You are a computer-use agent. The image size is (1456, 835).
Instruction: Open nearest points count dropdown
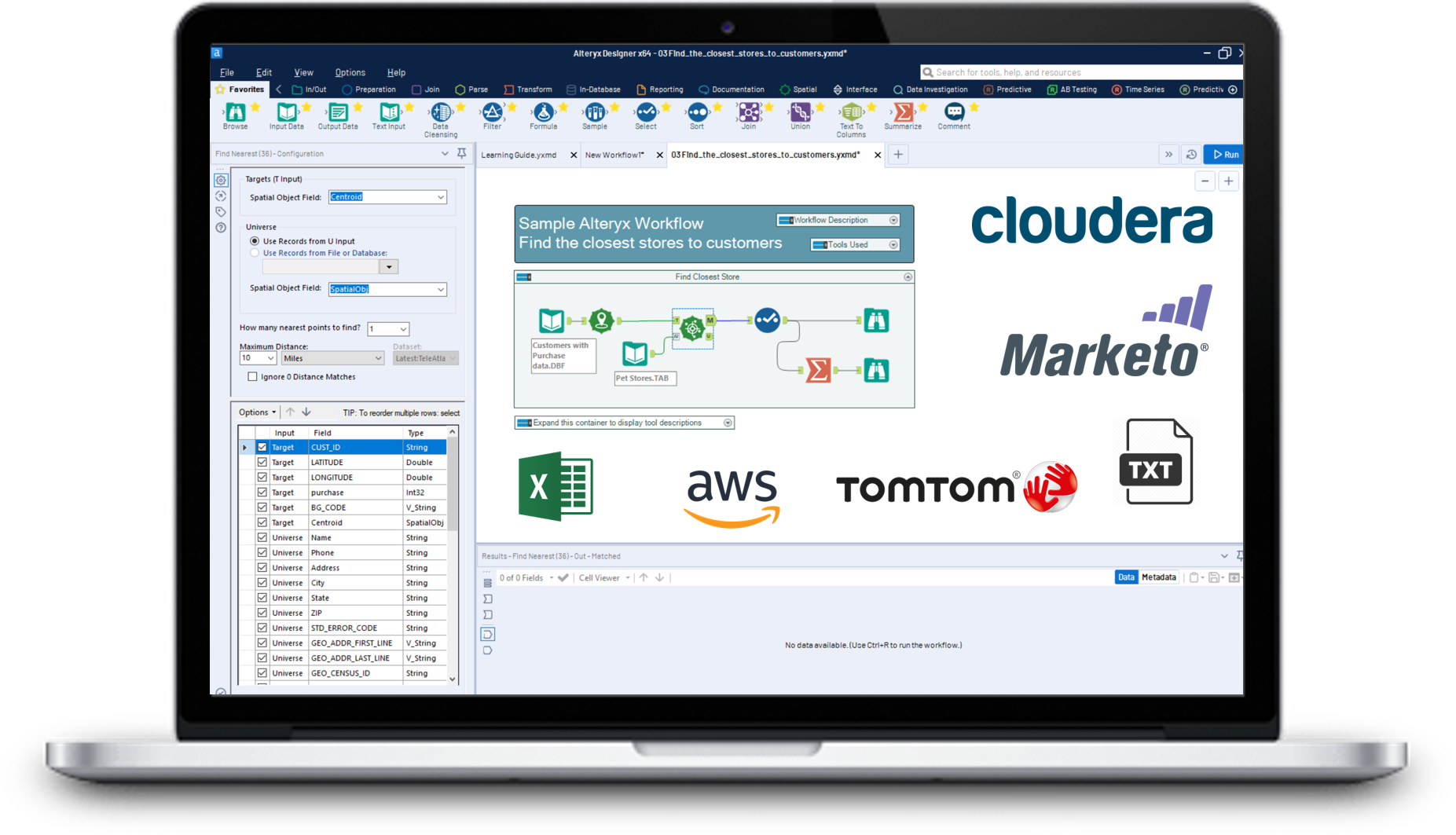[388, 329]
